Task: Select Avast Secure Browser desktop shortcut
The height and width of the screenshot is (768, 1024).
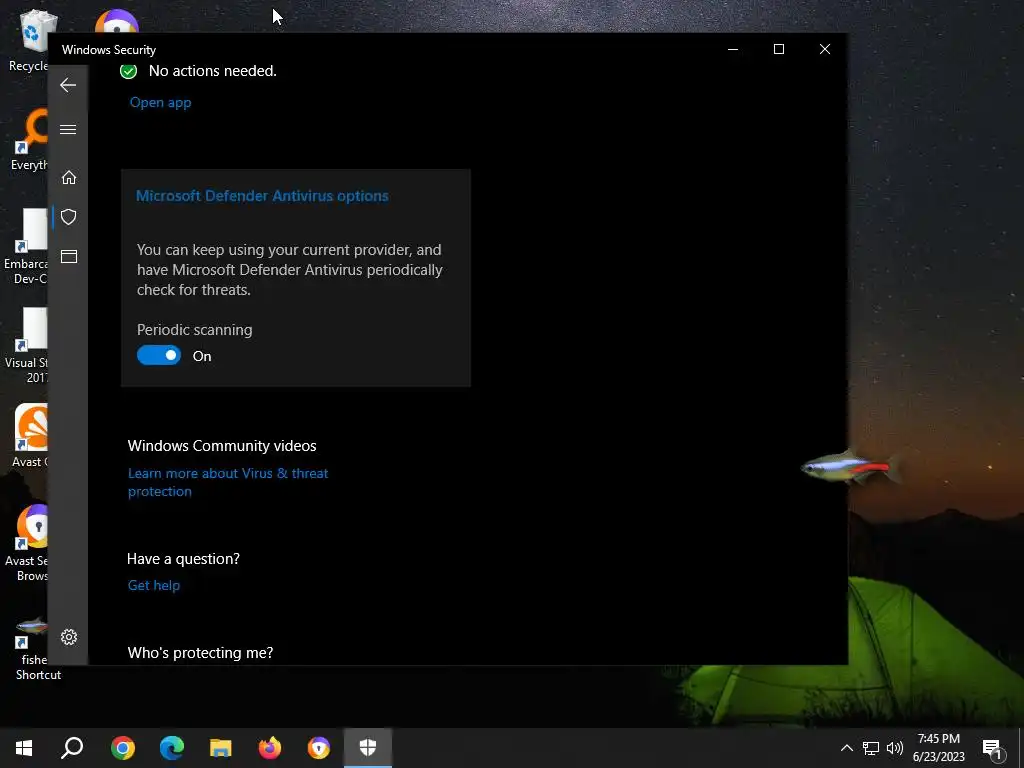Action: click(26, 543)
